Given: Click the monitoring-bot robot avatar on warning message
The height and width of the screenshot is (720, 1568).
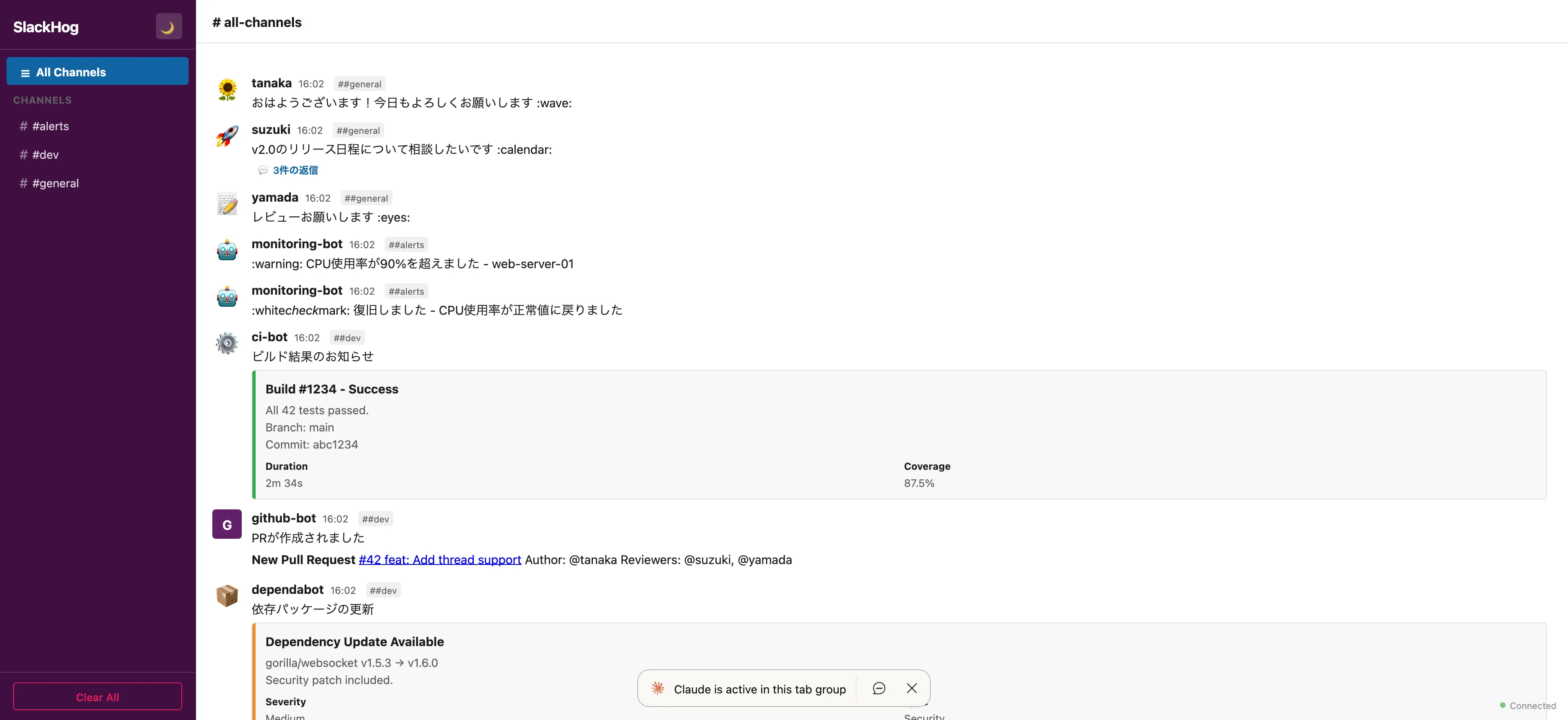Looking at the screenshot, I should pos(227,251).
